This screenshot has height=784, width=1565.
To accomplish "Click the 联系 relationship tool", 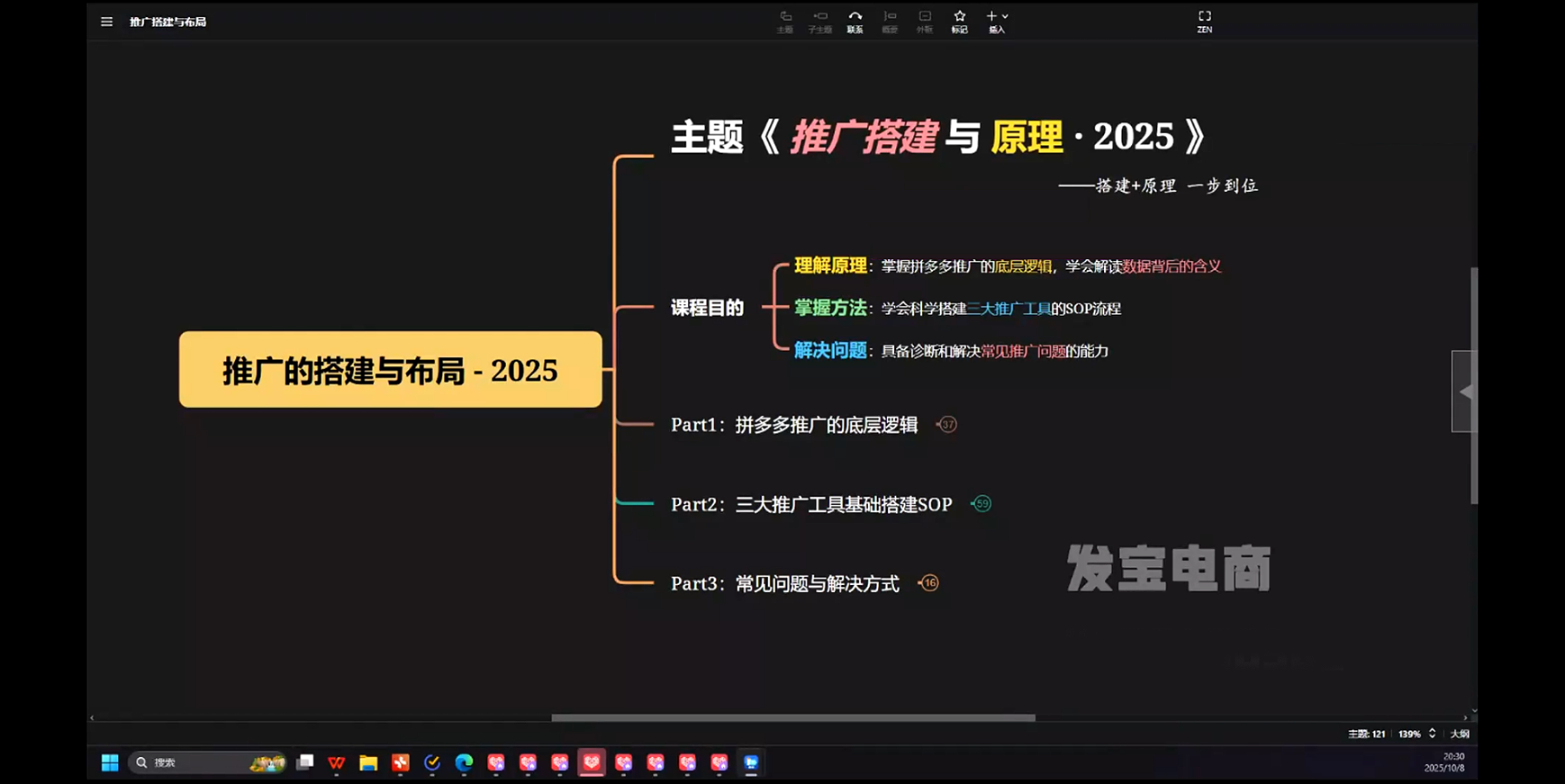I will pyautogui.click(x=855, y=21).
